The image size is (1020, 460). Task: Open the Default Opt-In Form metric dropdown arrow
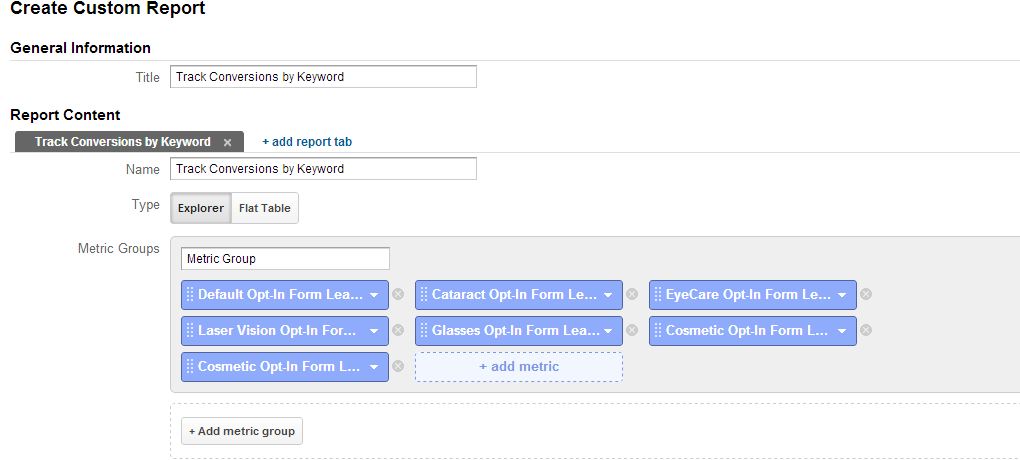[x=374, y=295]
